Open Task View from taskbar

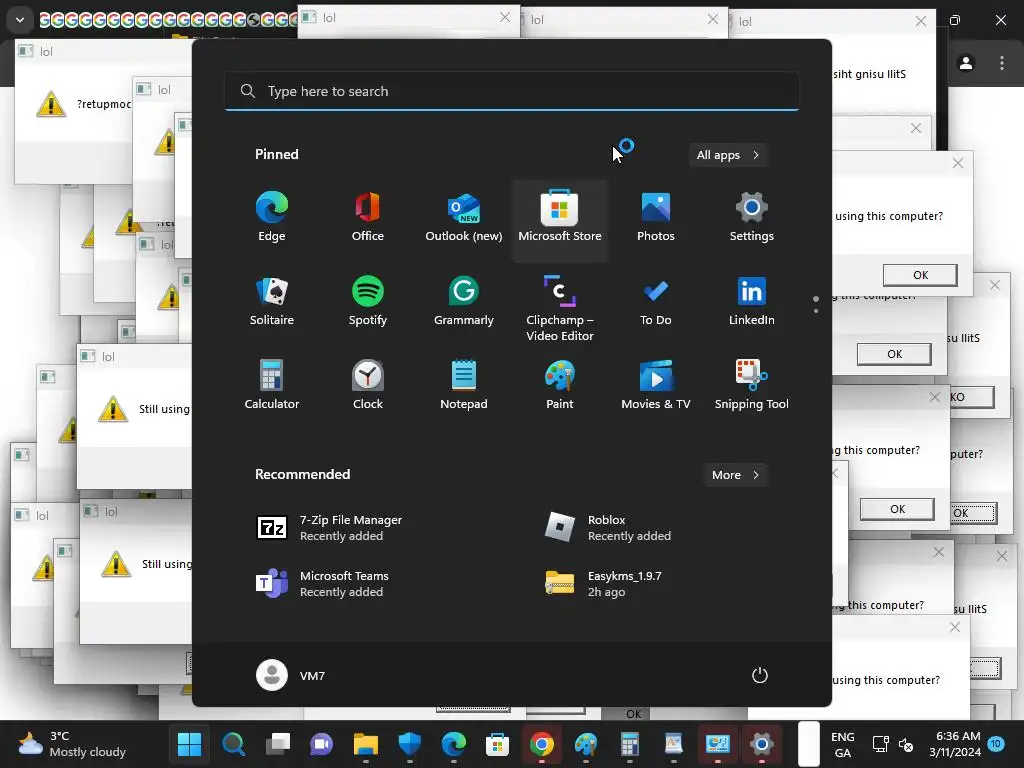pyautogui.click(x=278, y=744)
